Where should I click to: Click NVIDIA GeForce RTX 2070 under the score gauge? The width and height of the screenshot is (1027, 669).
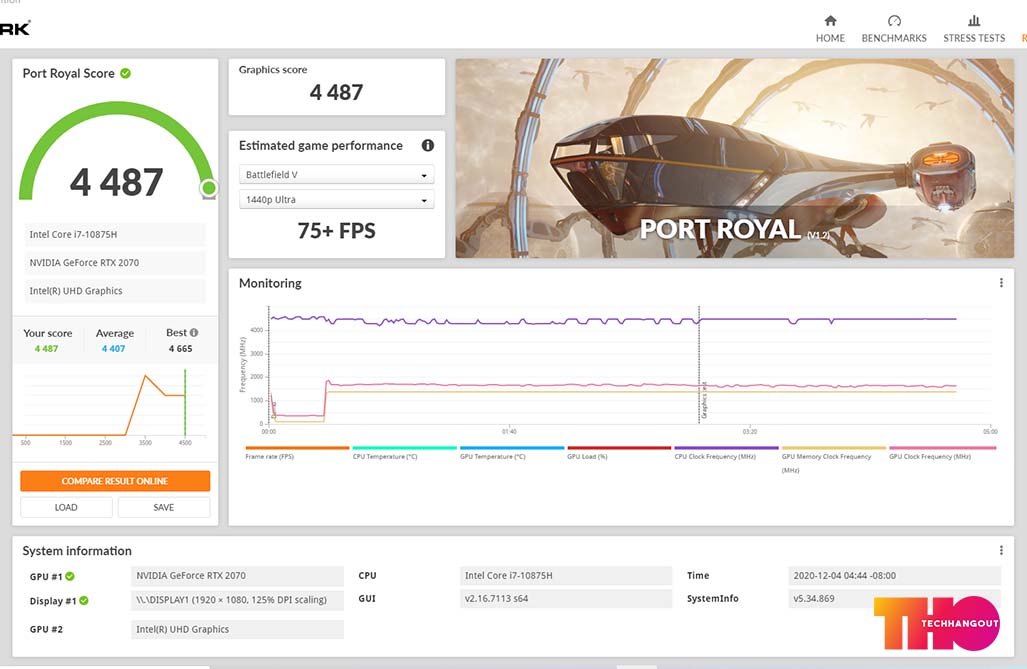[115, 263]
